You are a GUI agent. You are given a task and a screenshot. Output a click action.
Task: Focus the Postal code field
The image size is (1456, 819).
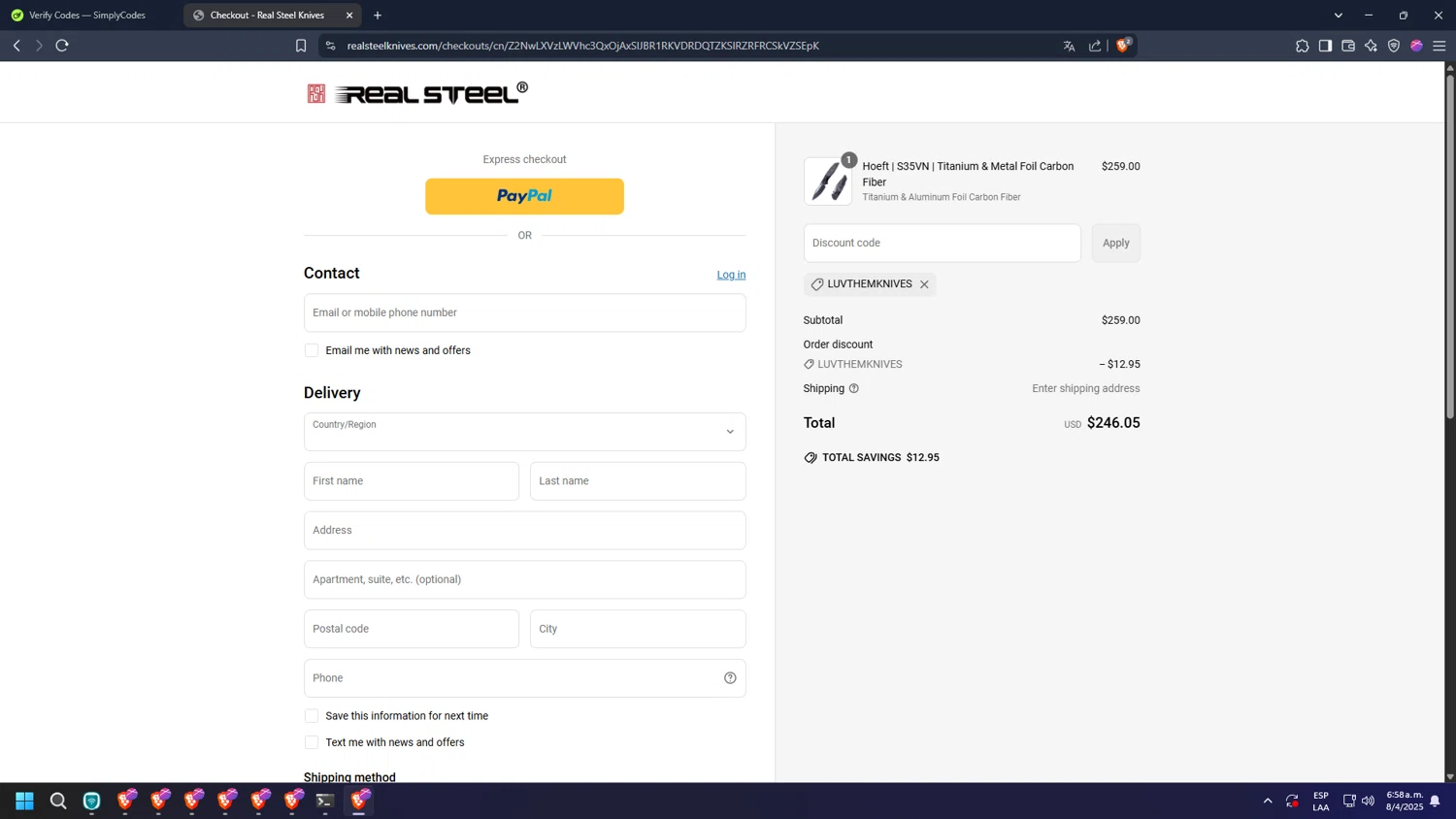point(411,629)
